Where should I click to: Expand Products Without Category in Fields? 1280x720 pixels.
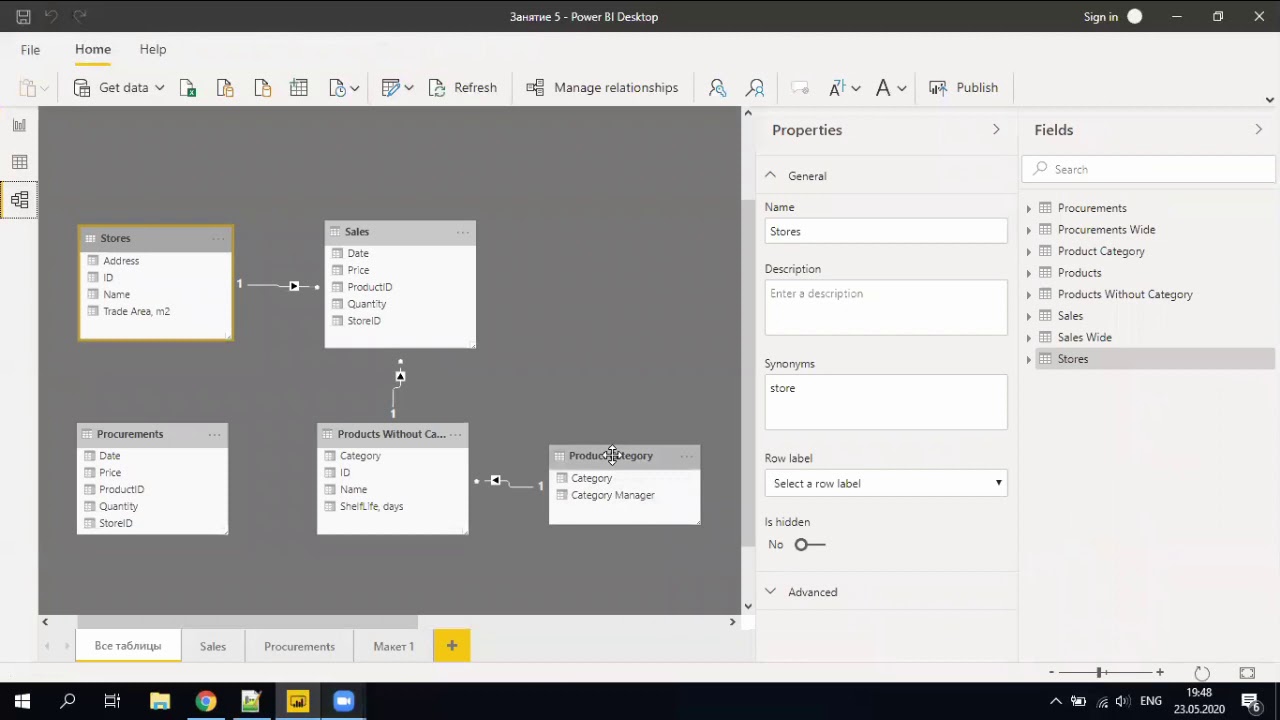point(1029,294)
